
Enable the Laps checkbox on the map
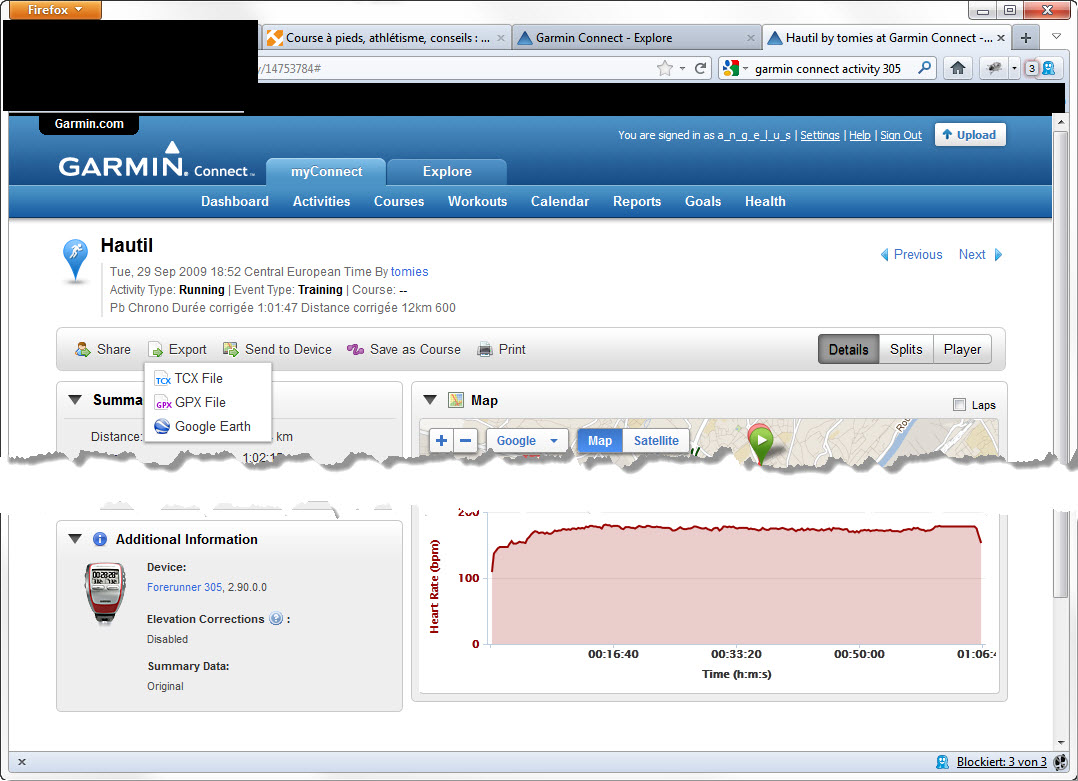(x=960, y=405)
